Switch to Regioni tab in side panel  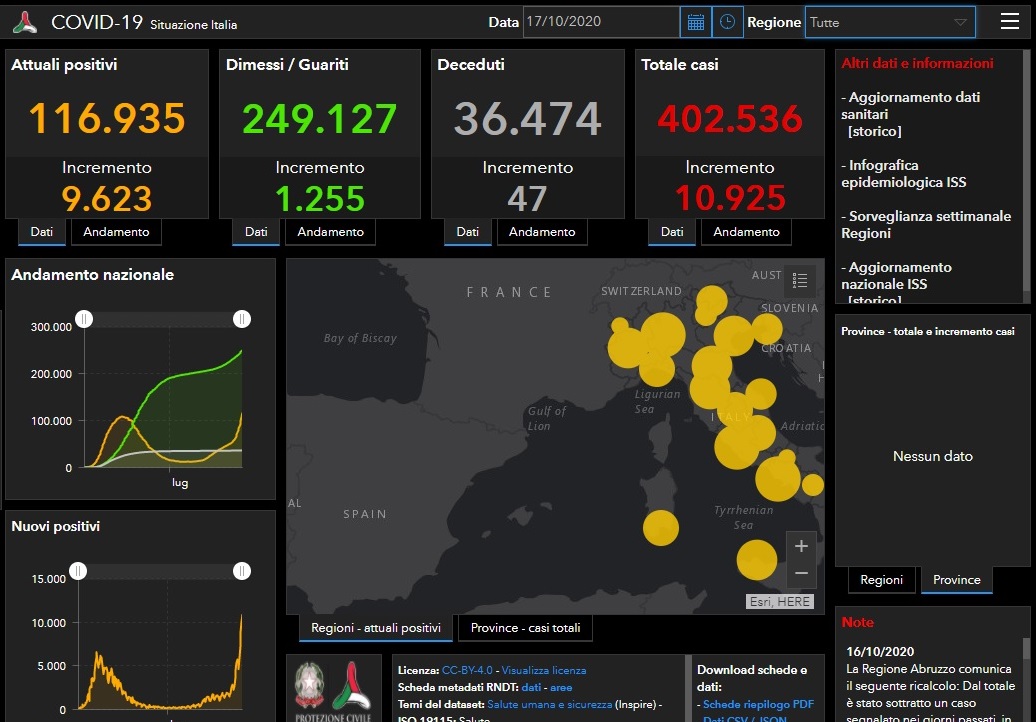[x=881, y=580]
